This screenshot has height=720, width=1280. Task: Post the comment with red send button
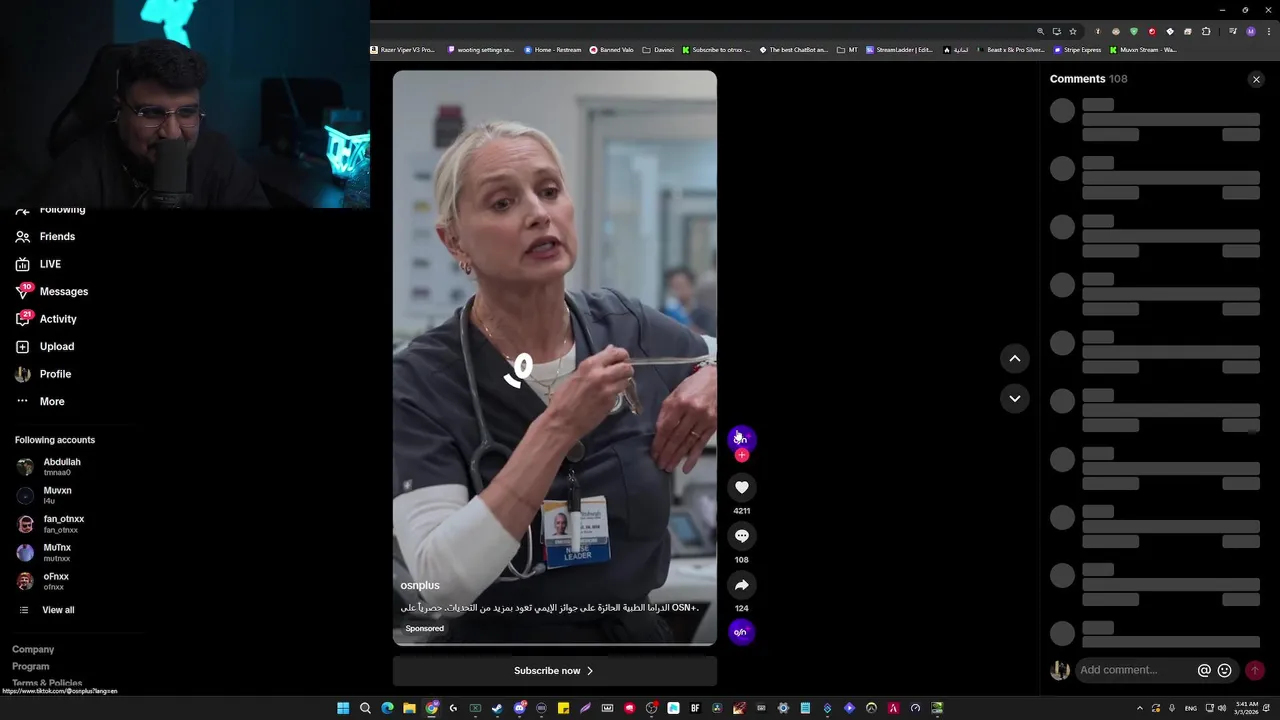point(1255,670)
